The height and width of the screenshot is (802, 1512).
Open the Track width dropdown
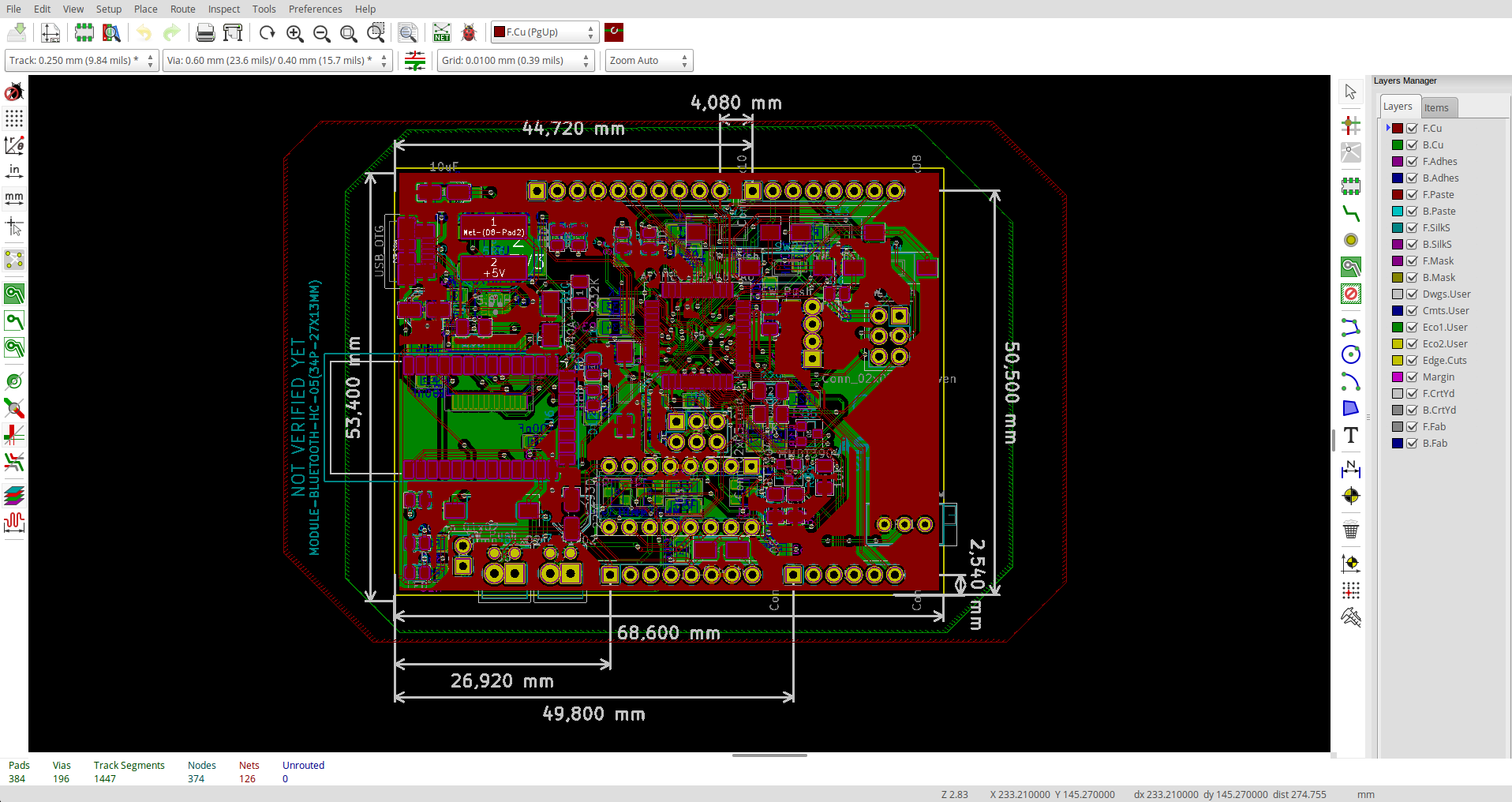click(82, 61)
